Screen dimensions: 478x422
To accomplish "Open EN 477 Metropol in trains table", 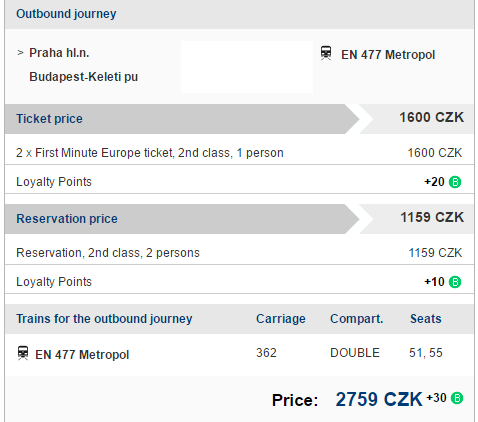I will click(82, 355).
